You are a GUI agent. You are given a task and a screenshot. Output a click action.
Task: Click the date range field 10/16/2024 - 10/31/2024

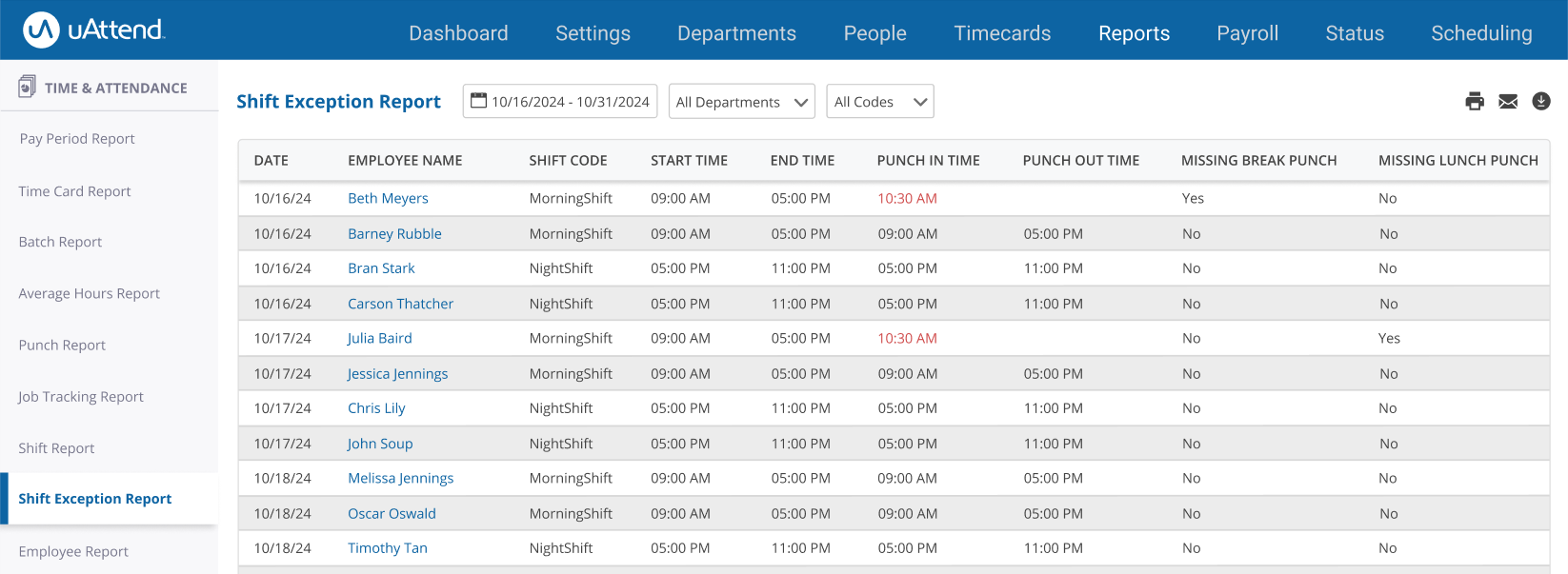coord(560,101)
